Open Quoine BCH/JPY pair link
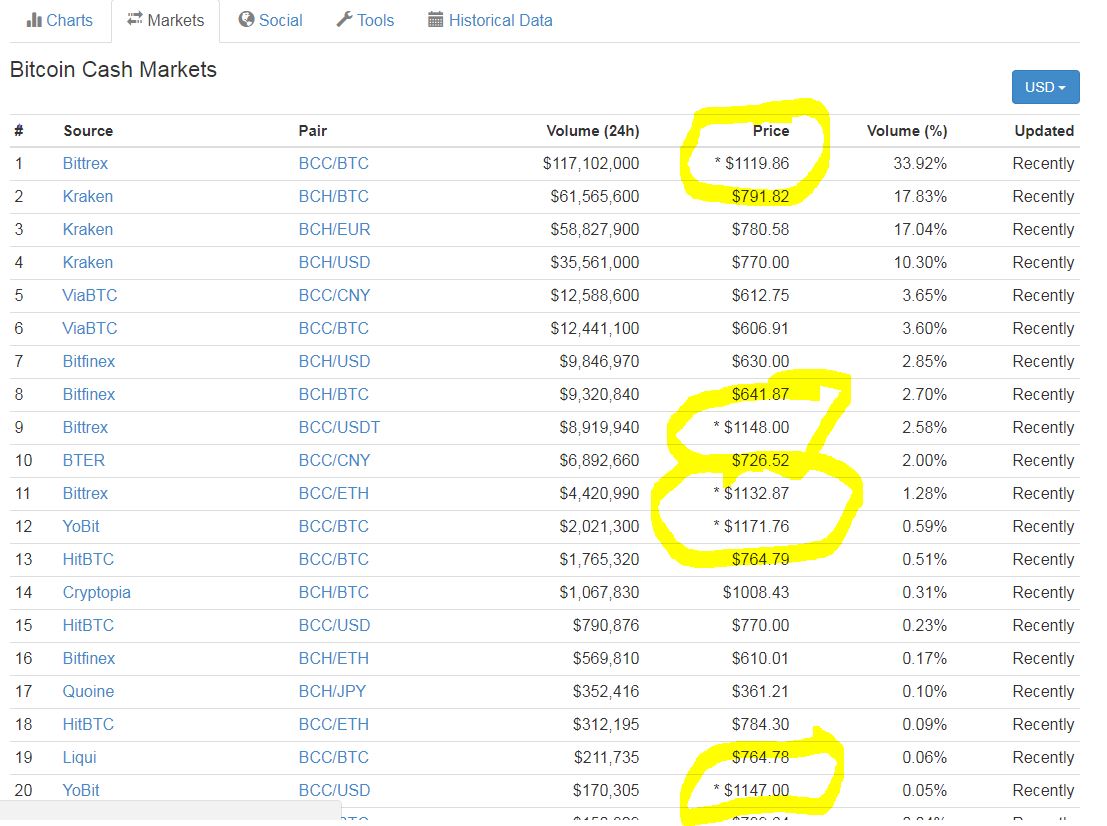 332,692
